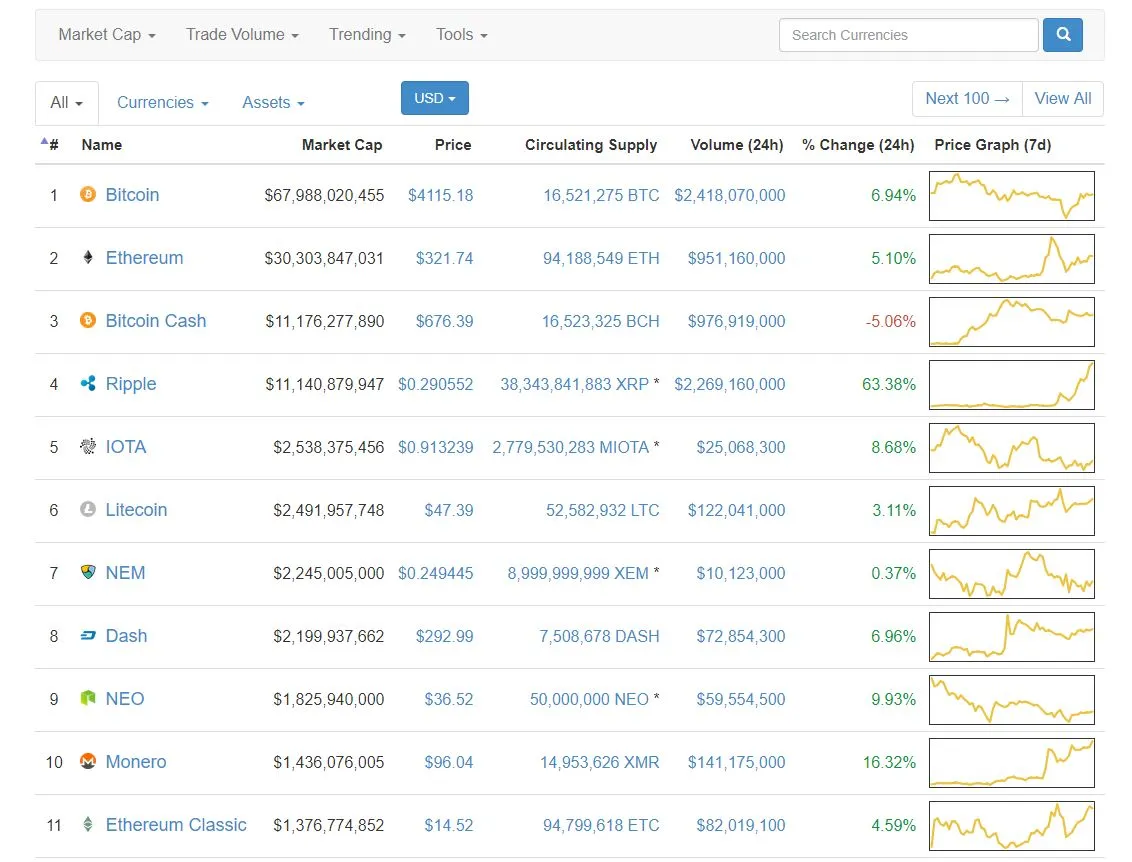Click Monero price $96.04

pyautogui.click(x=448, y=762)
